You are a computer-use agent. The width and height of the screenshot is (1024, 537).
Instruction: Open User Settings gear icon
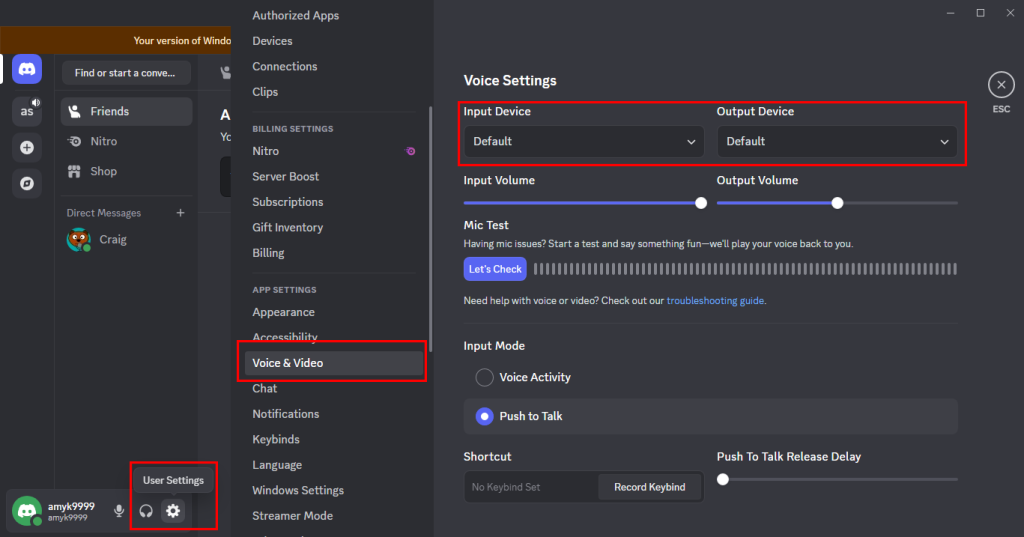(x=173, y=511)
